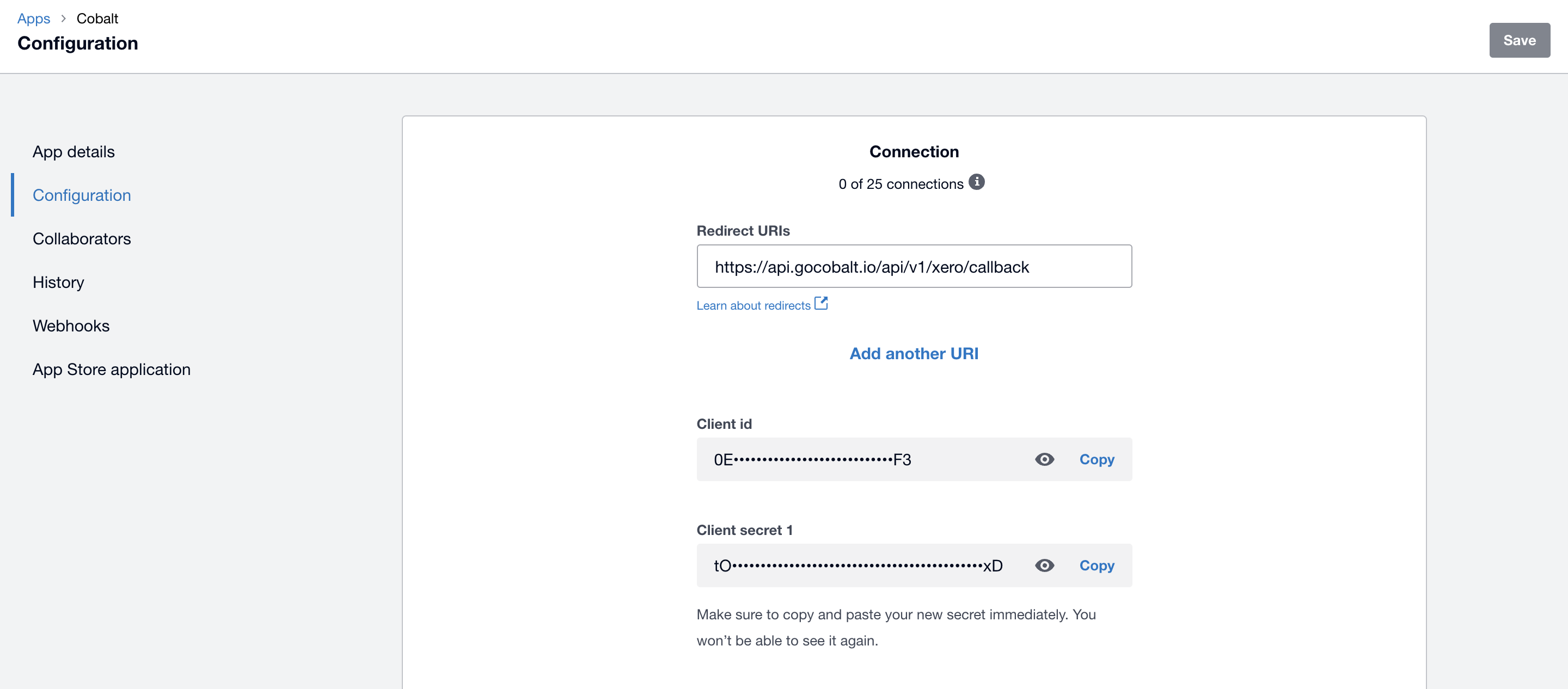Navigate to Webhooks
Image resolution: width=1568 pixels, height=689 pixels.
point(71,325)
